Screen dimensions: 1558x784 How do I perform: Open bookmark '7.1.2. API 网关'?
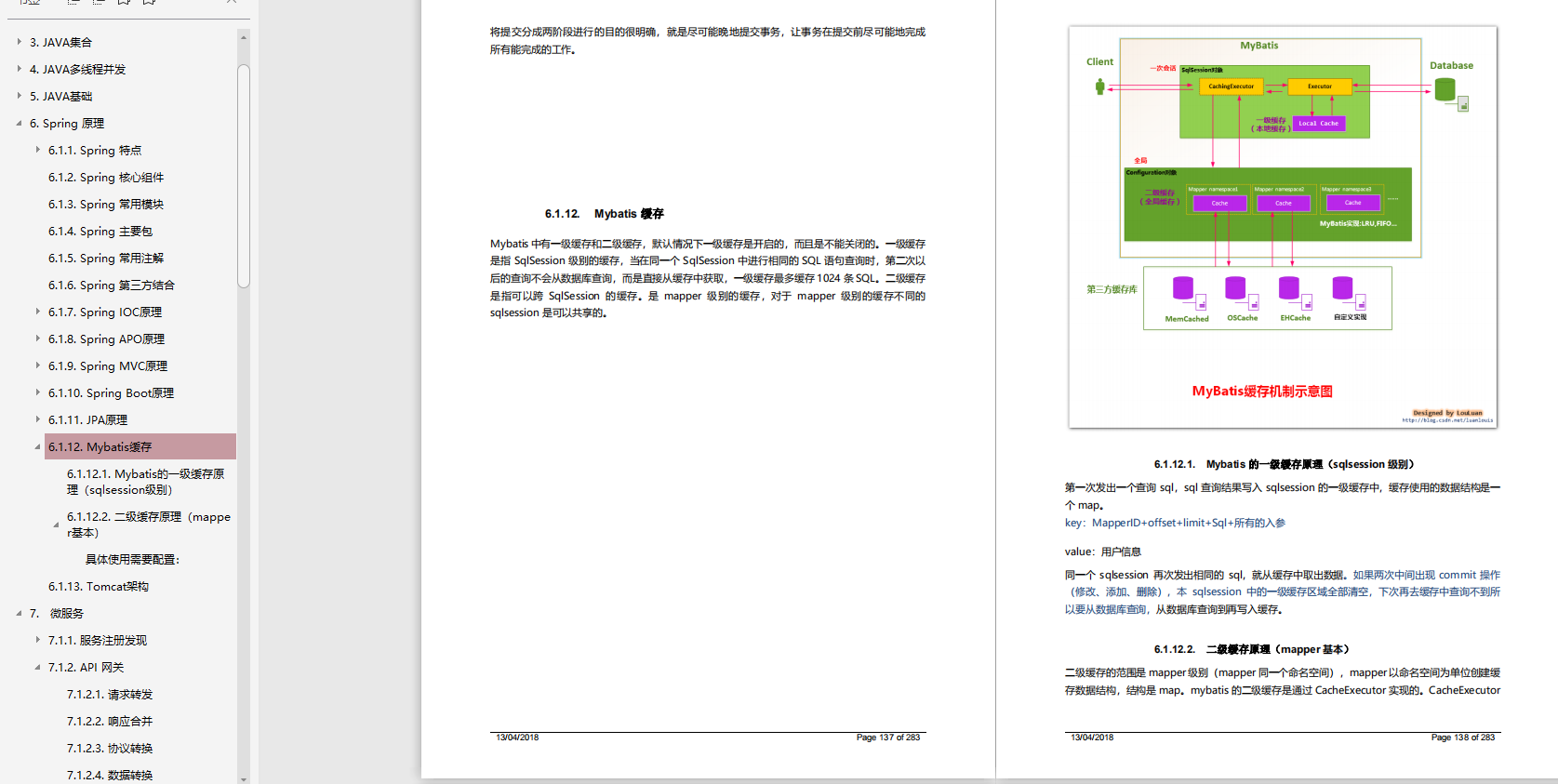coord(86,667)
